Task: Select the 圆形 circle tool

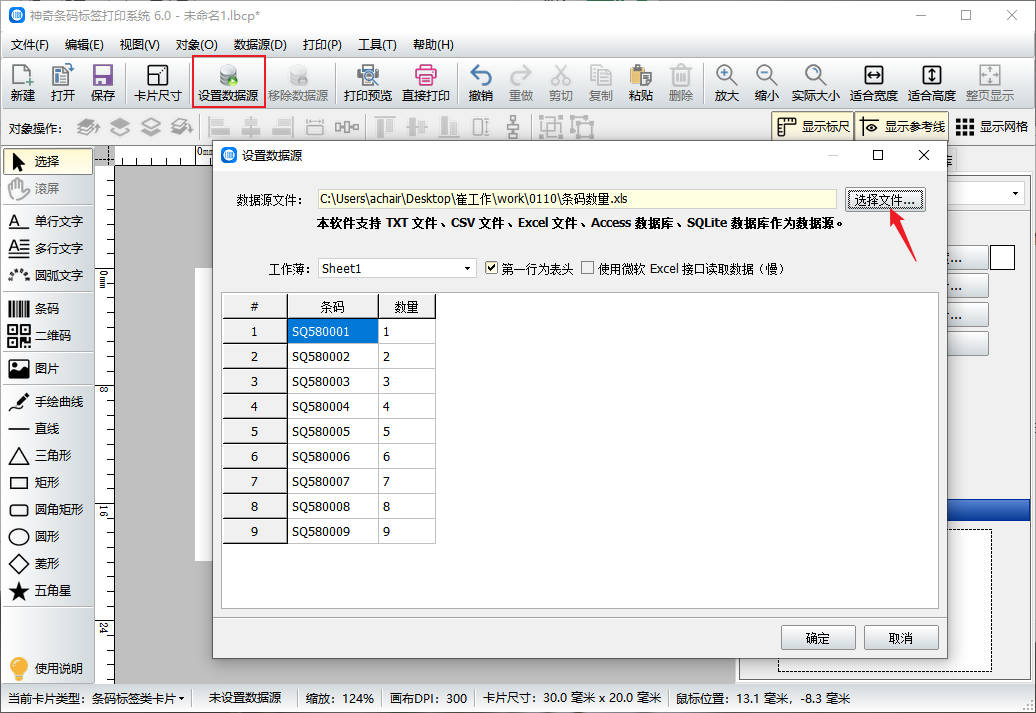Action: (x=48, y=537)
